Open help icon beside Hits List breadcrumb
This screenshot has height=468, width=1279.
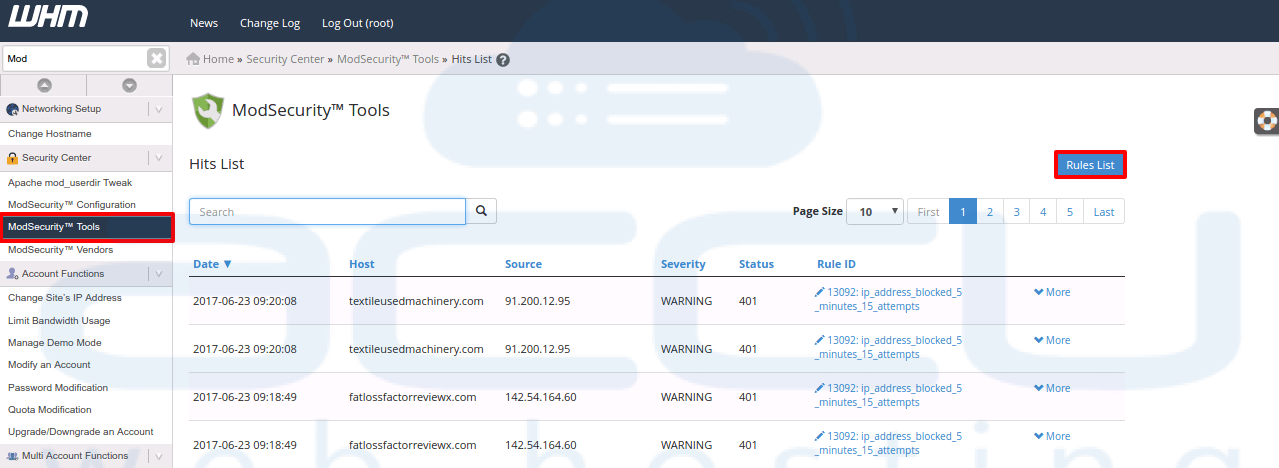(x=503, y=60)
